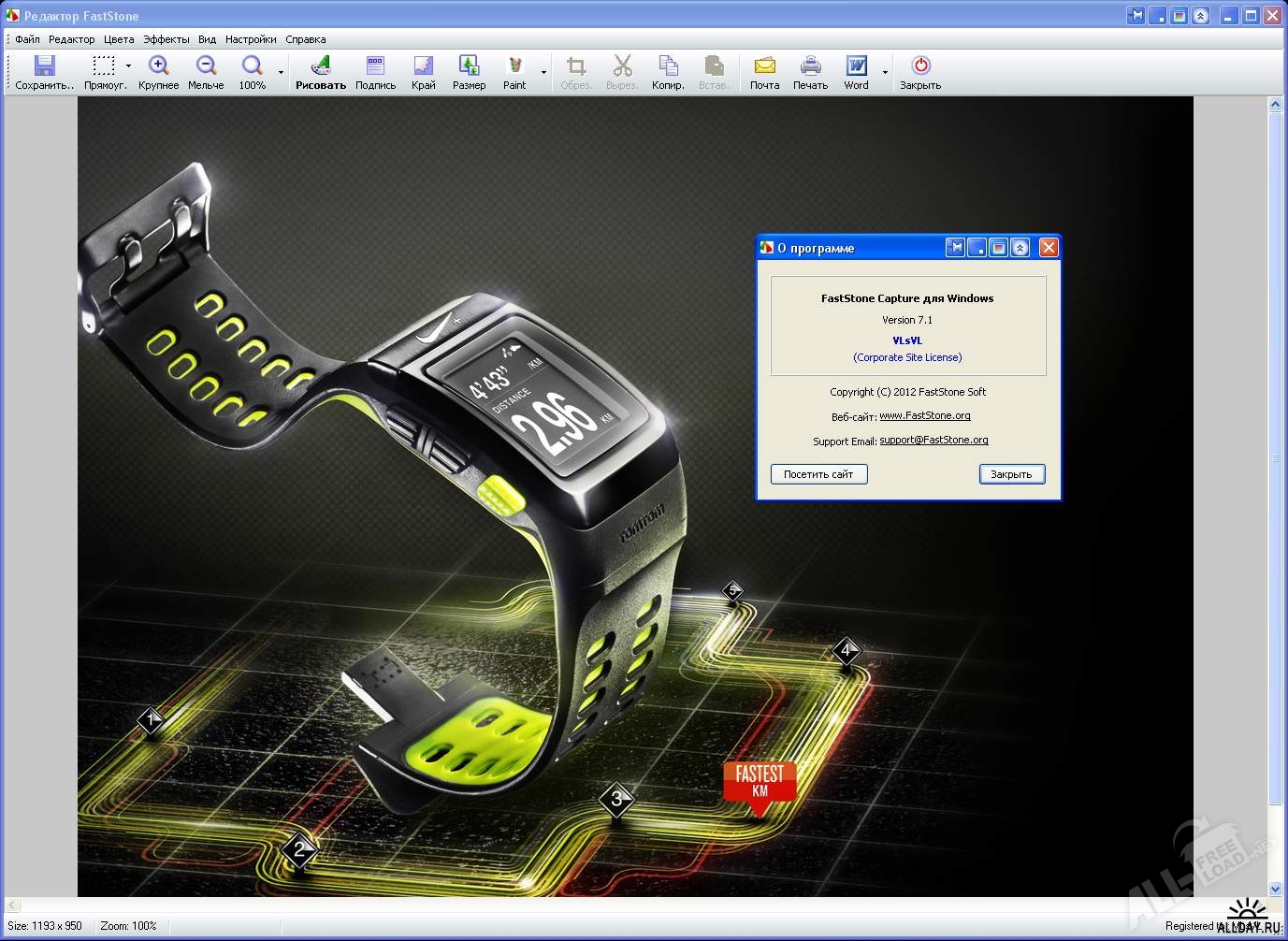Open the Настройки (Settings) menu

pos(251,39)
